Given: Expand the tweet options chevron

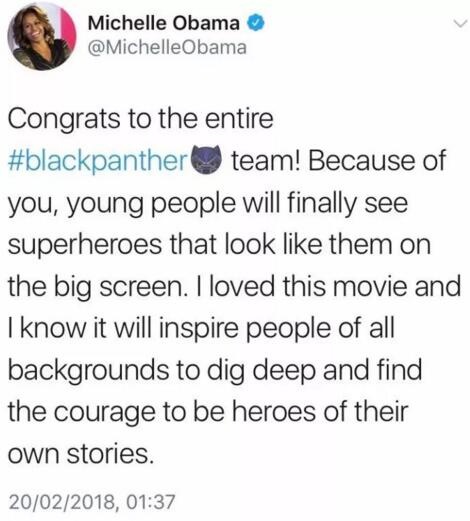Looking at the screenshot, I should [x=460, y=24].
